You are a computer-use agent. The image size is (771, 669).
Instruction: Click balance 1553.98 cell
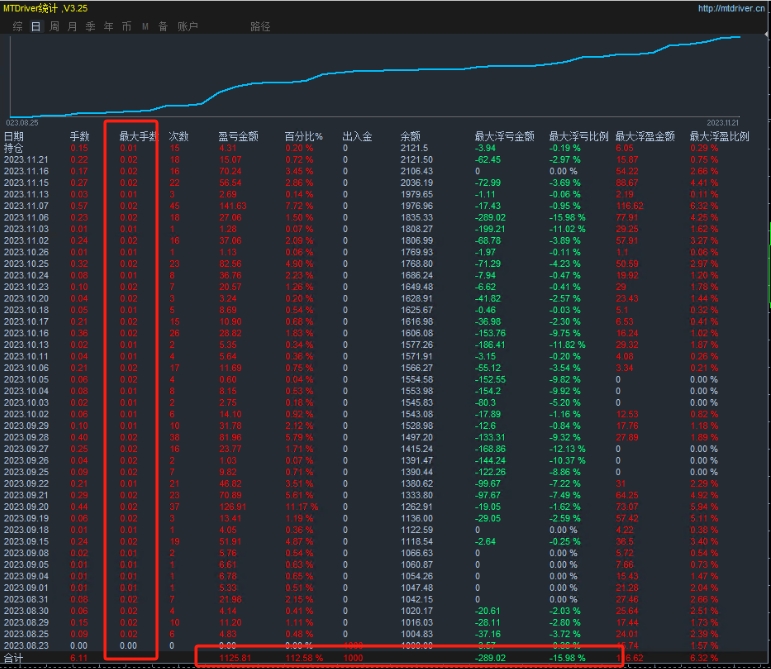tap(417, 391)
